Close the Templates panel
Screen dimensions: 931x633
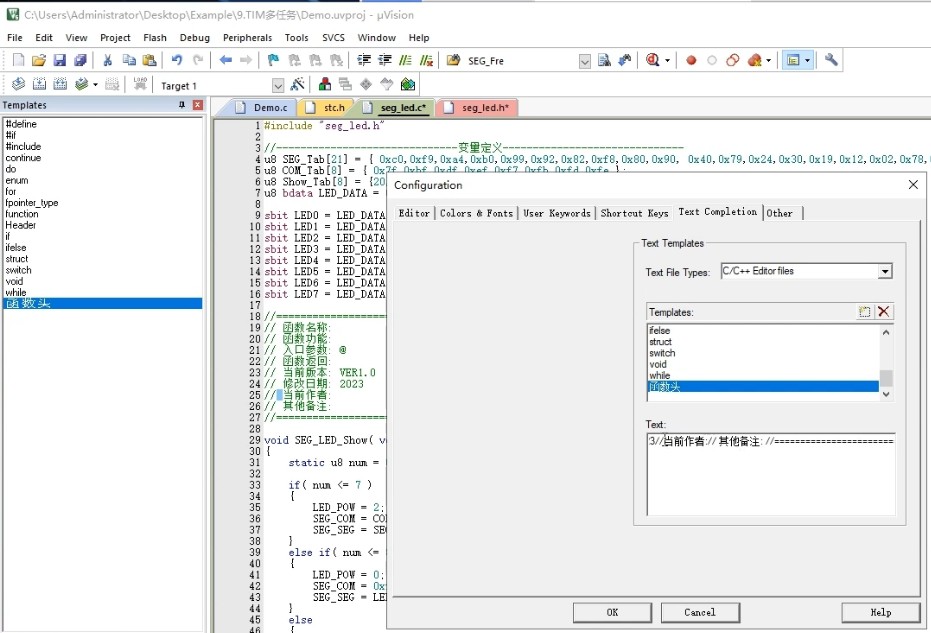click(198, 105)
